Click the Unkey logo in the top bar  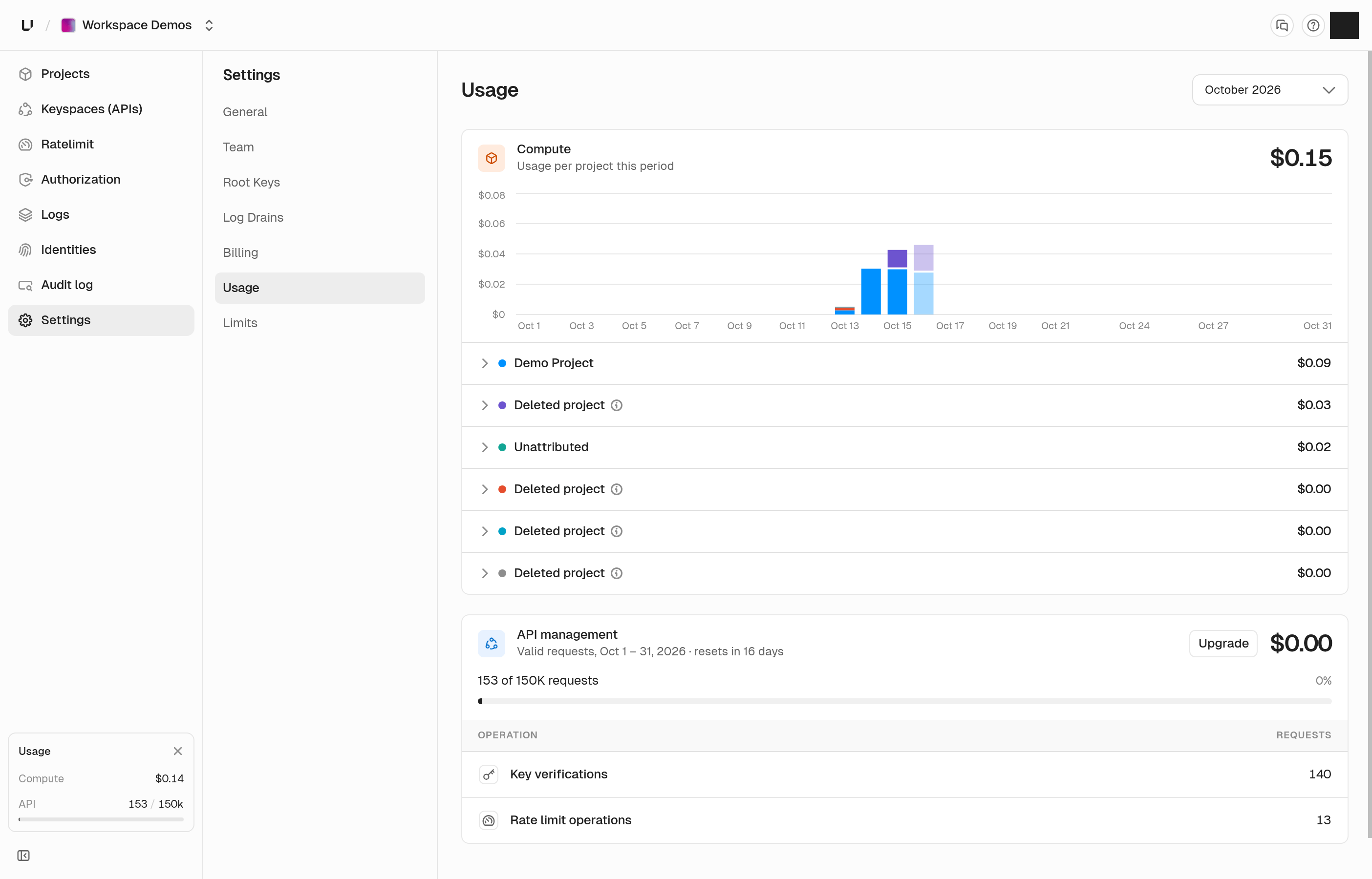coord(27,25)
